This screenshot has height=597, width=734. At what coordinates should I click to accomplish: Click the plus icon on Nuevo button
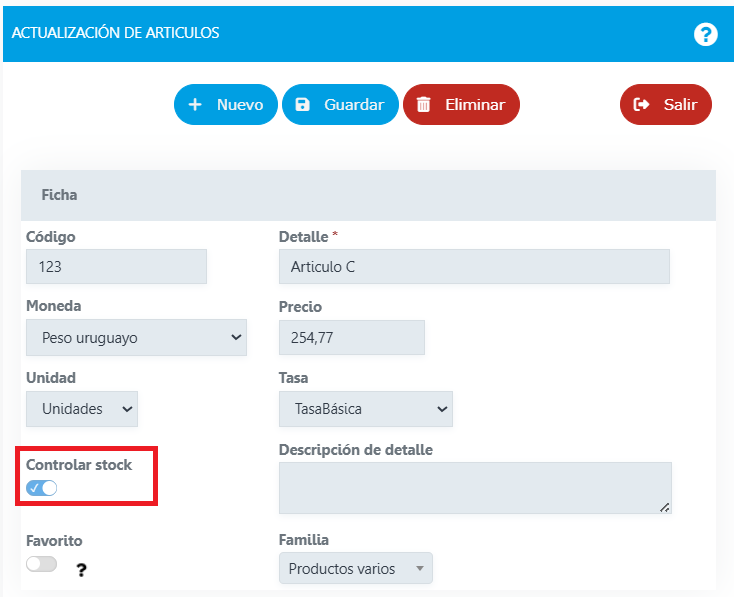pyautogui.click(x=195, y=105)
